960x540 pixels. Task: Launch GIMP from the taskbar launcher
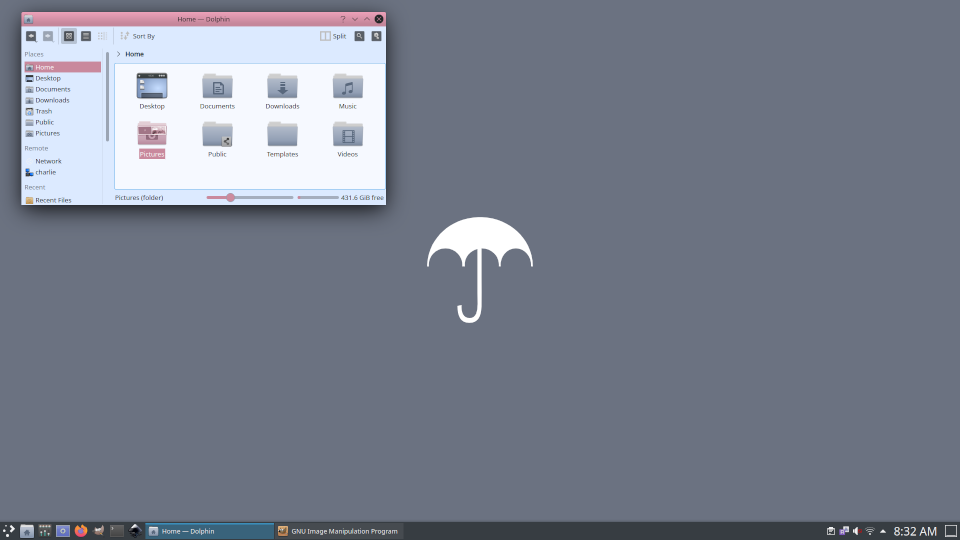pyautogui.click(x=99, y=531)
